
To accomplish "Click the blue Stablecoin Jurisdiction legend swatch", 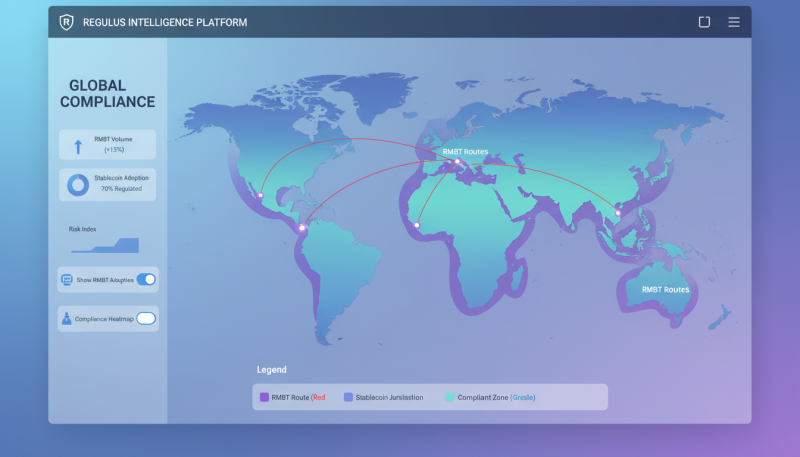I will pos(348,397).
